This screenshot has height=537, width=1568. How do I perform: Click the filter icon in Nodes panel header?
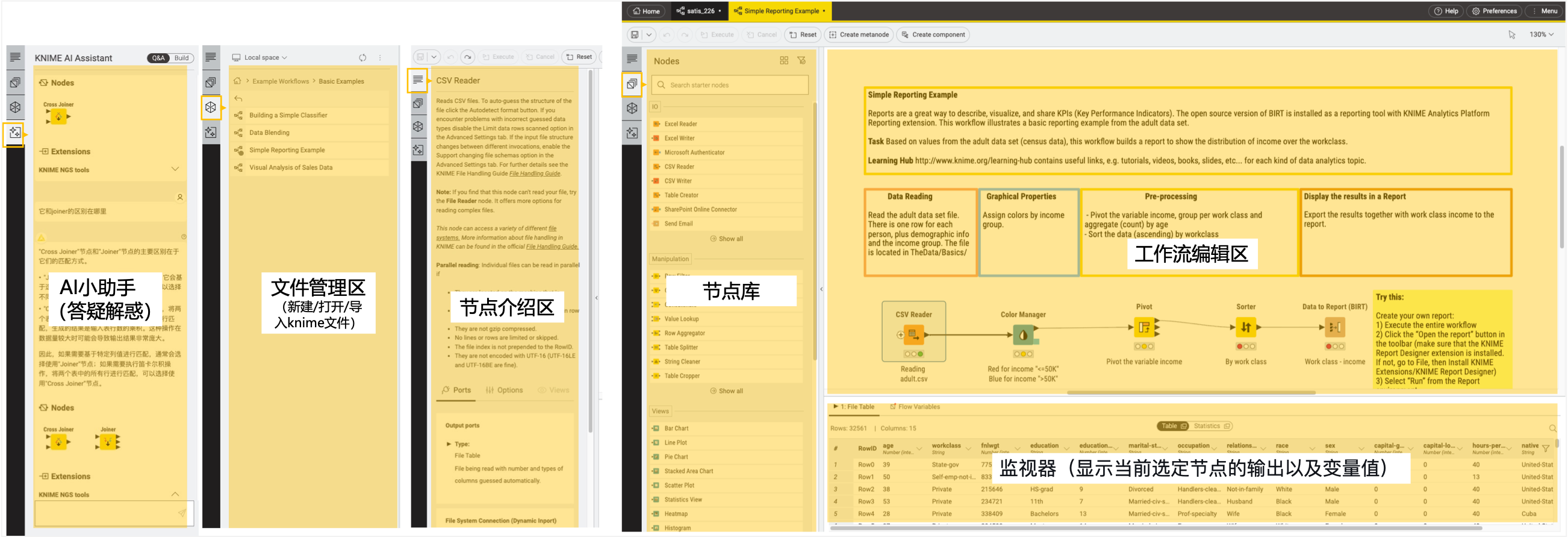801,60
